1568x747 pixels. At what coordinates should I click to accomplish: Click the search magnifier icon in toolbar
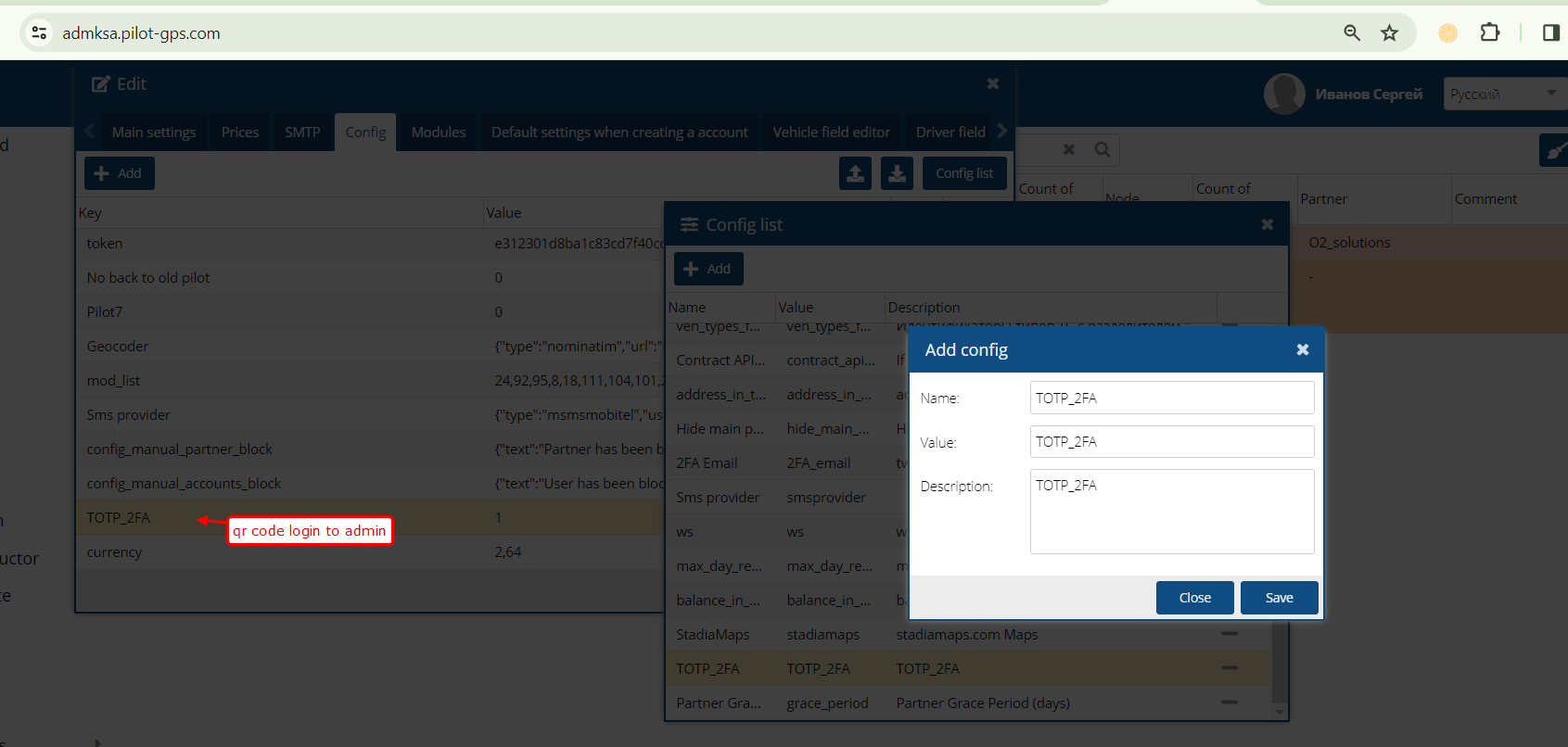[x=1102, y=149]
